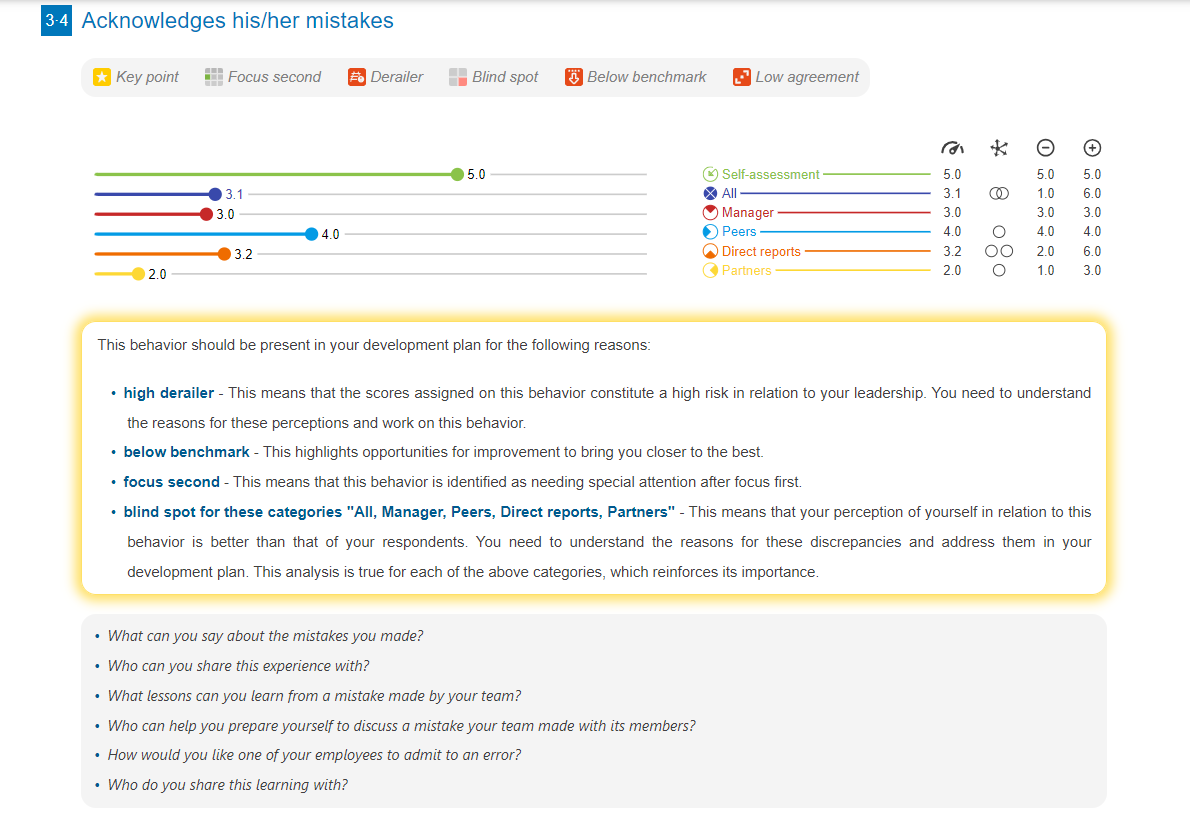This screenshot has width=1190, height=824.
Task: Toggle the Partners category indicator
Action: pos(710,270)
